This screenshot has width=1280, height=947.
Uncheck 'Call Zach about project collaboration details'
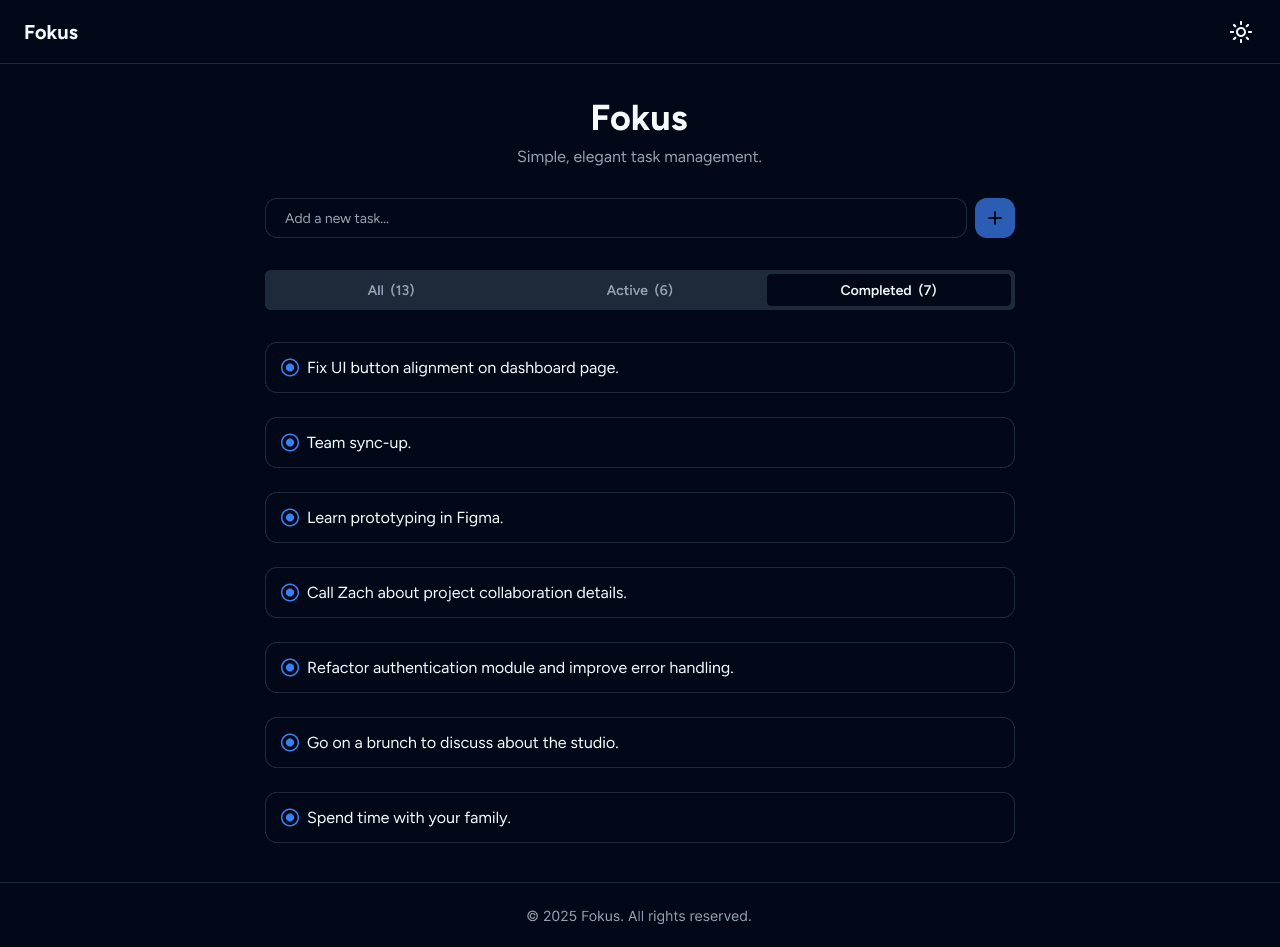click(290, 592)
